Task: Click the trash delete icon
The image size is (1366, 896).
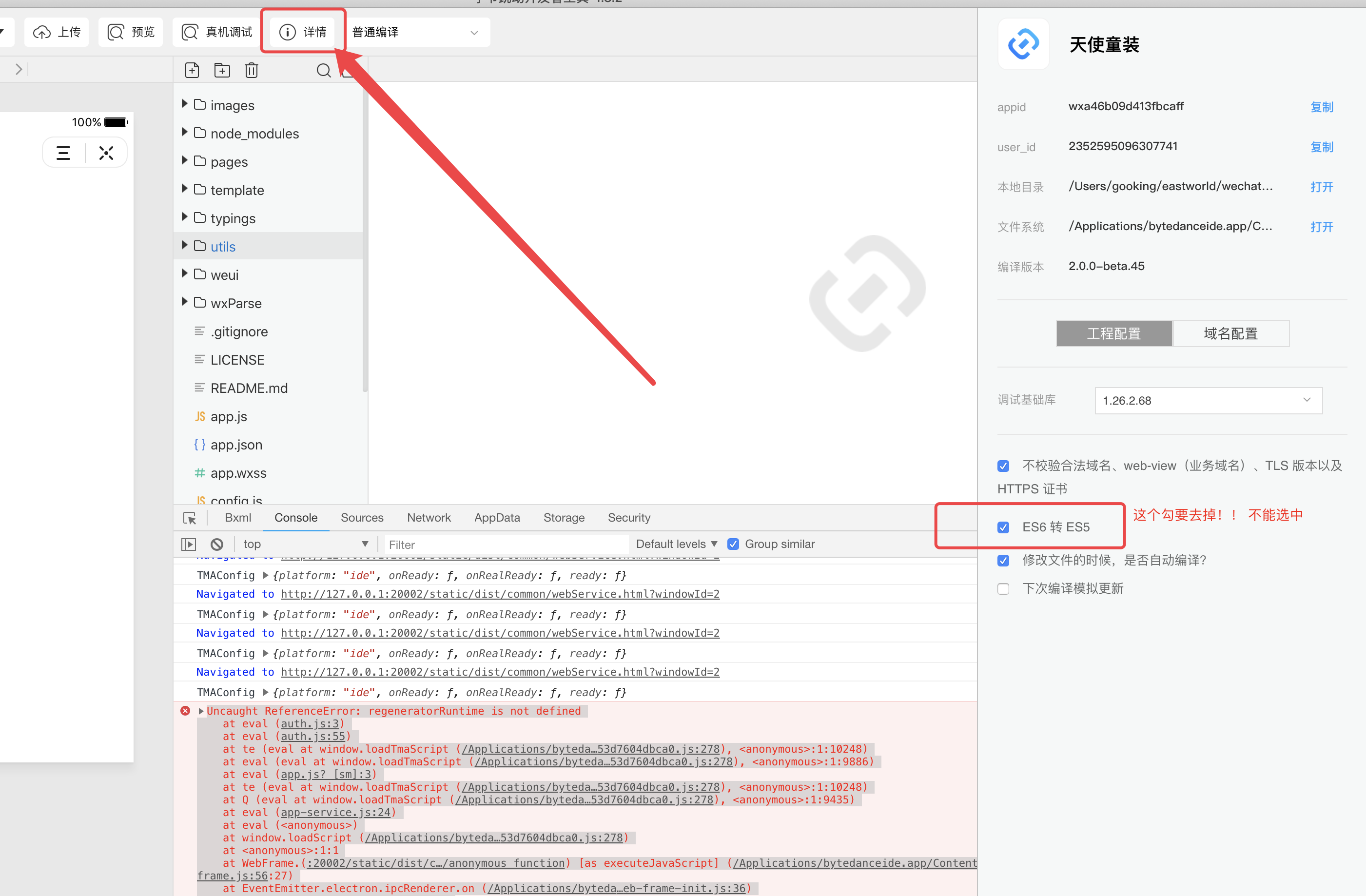Action: point(252,70)
